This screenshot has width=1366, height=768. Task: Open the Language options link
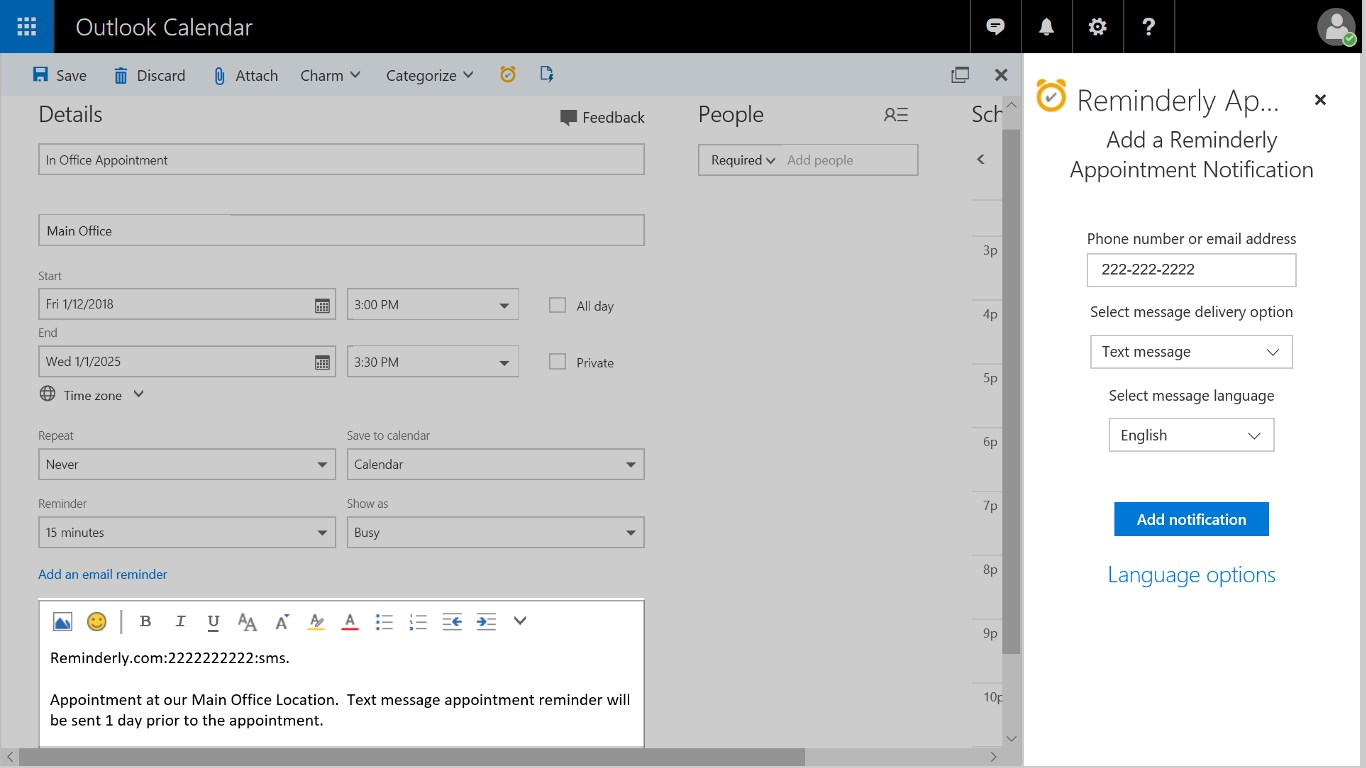tap(1192, 575)
